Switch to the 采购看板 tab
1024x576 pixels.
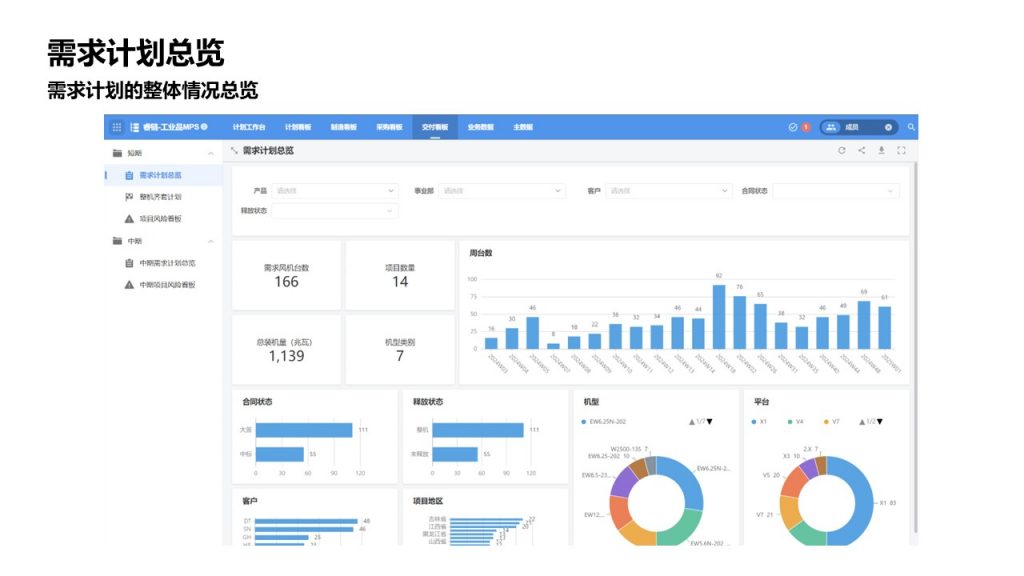(x=389, y=127)
